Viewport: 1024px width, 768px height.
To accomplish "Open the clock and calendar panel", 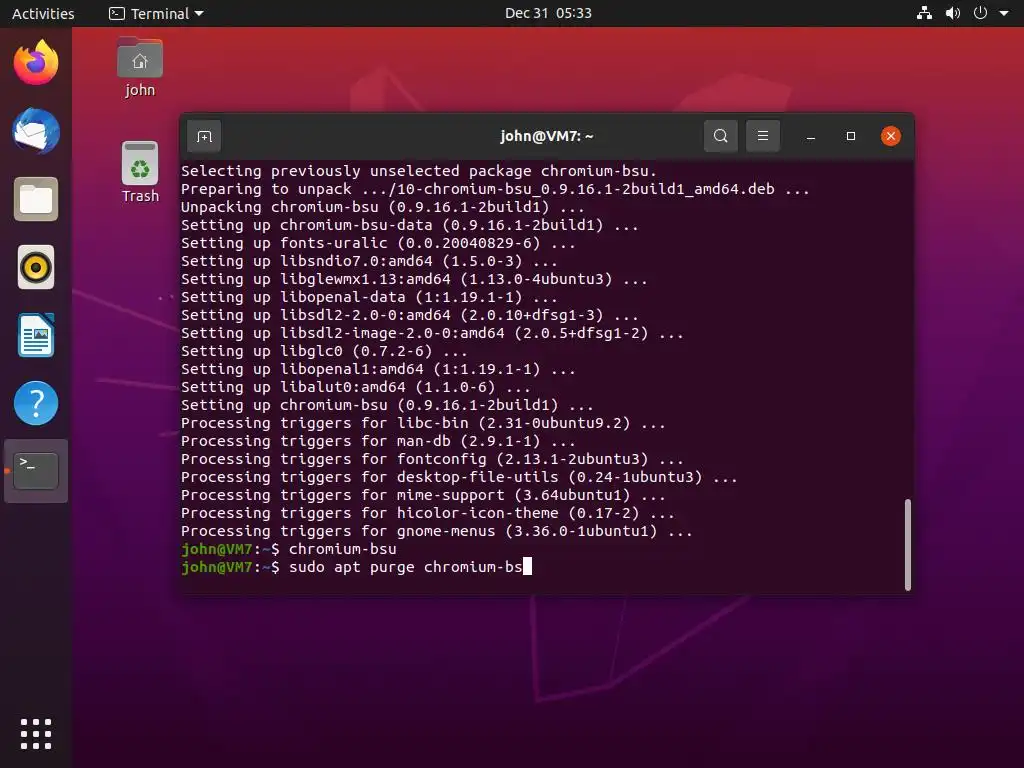I will (x=548, y=13).
